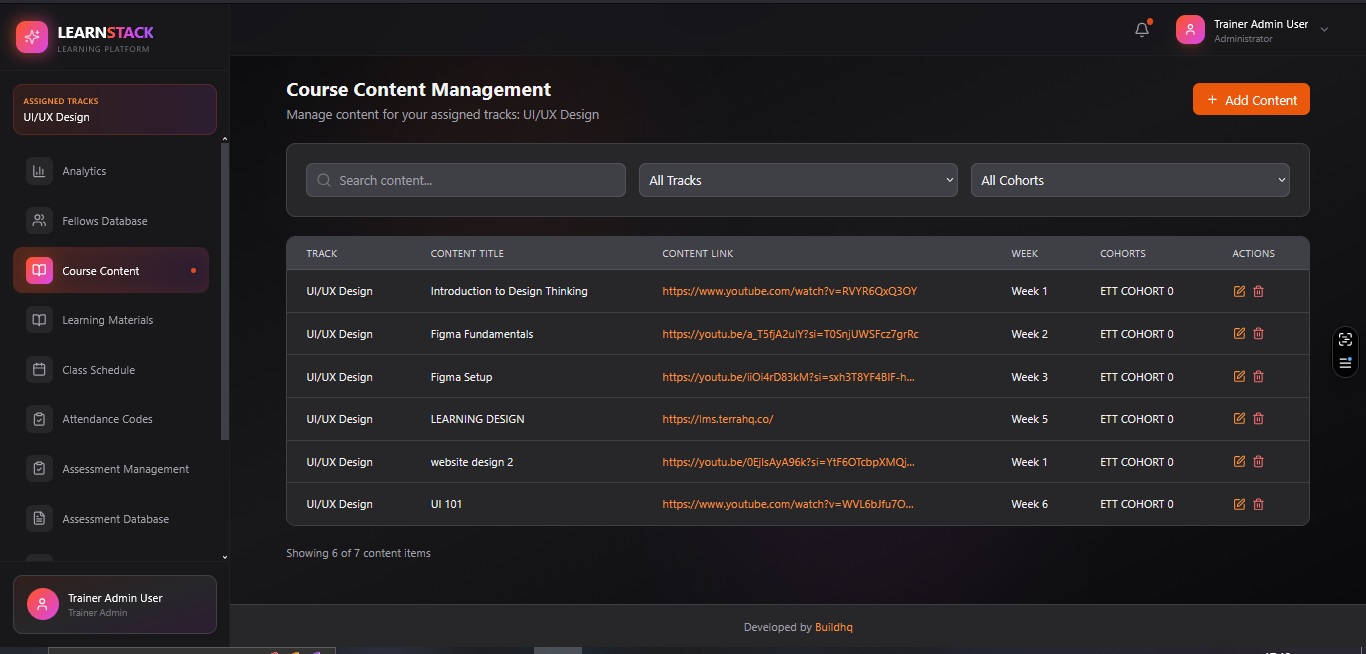Click the edit icon for Figma Setup
This screenshot has height=654, width=1366.
click(1239, 377)
